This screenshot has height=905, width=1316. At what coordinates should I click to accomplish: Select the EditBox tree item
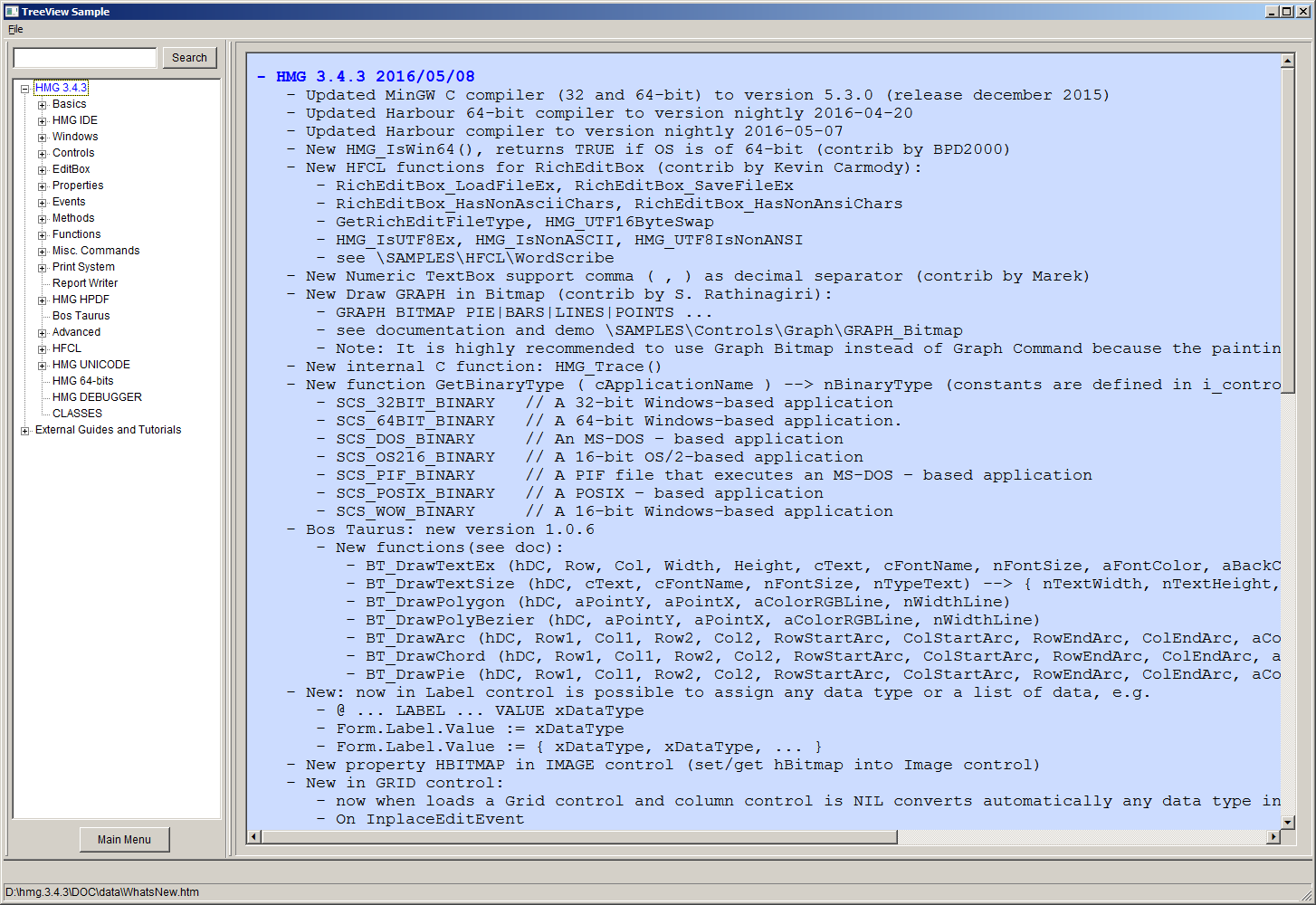pyautogui.click(x=72, y=169)
